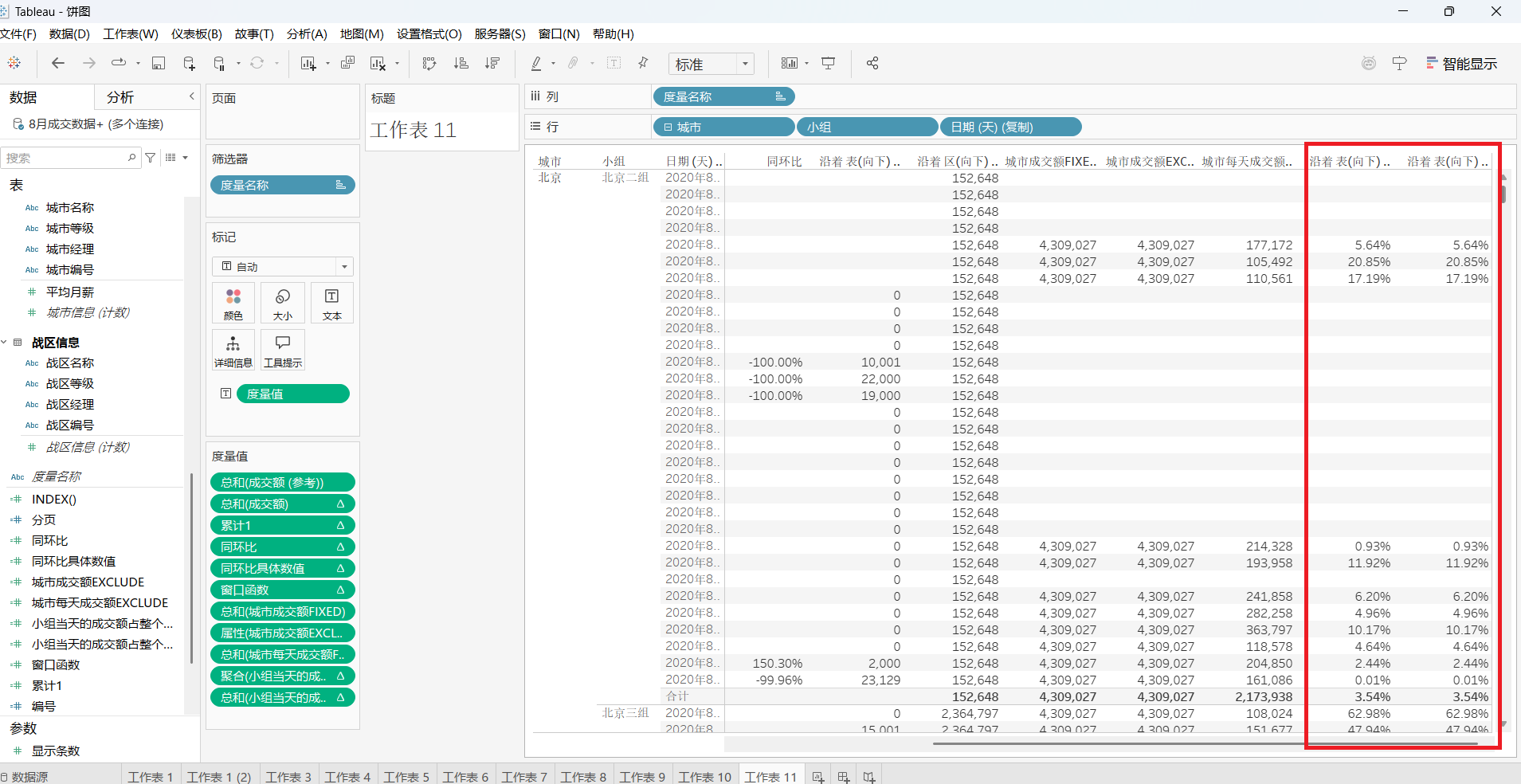Open the clear sheet dropdown arrow

(397, 64)
